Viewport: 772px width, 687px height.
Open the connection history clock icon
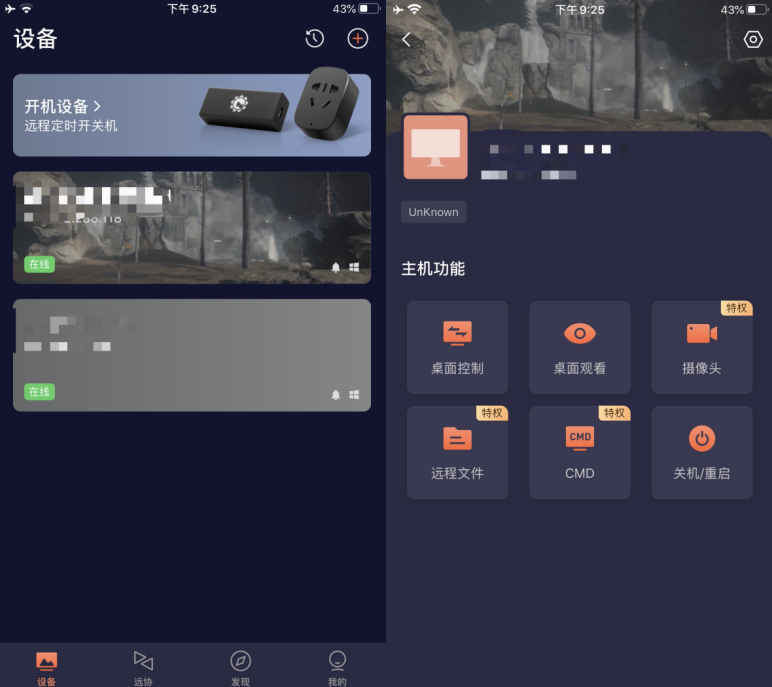(x=314, y=39)
